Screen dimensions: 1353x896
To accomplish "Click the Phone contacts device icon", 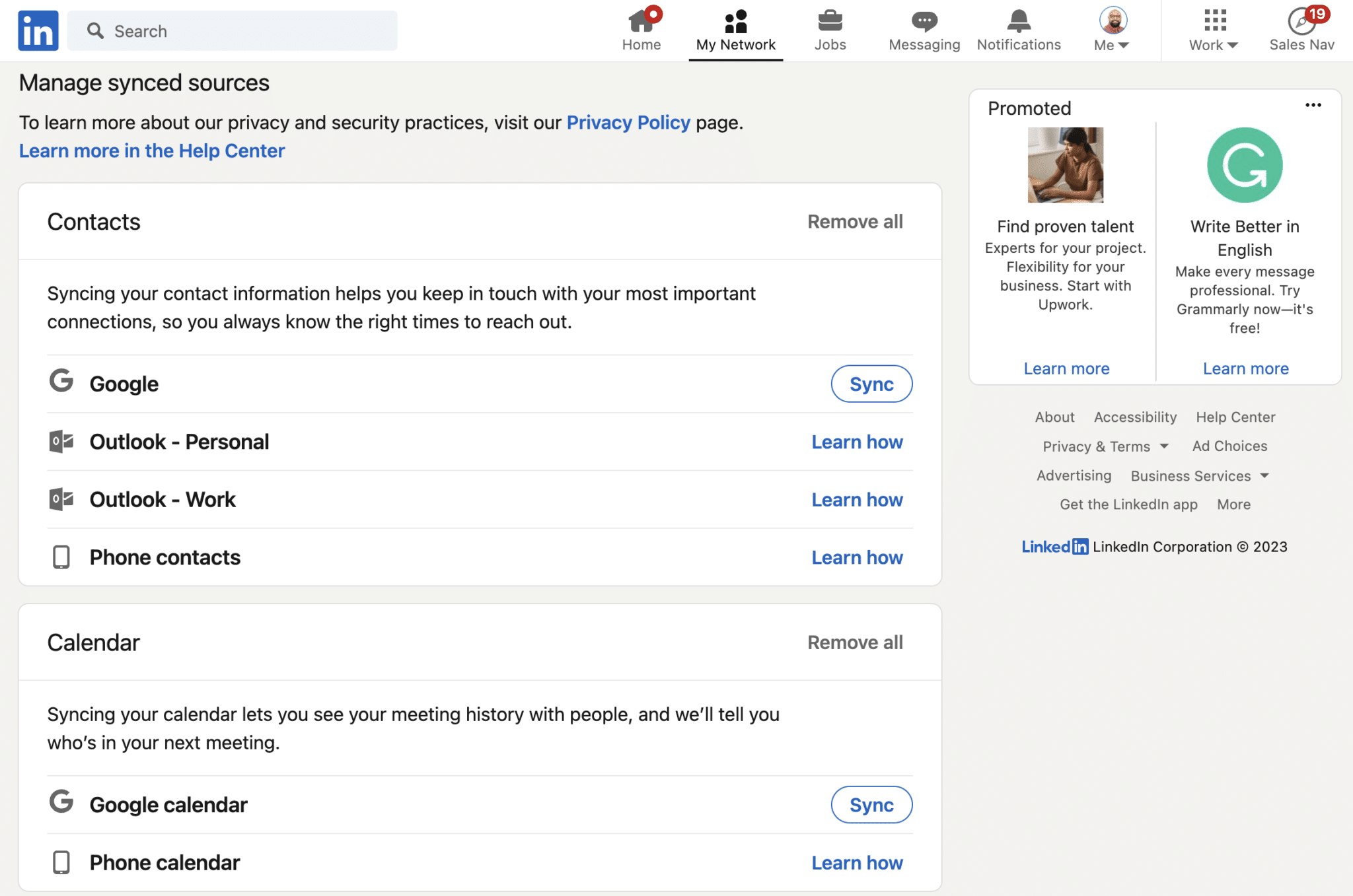I will 61,557.
